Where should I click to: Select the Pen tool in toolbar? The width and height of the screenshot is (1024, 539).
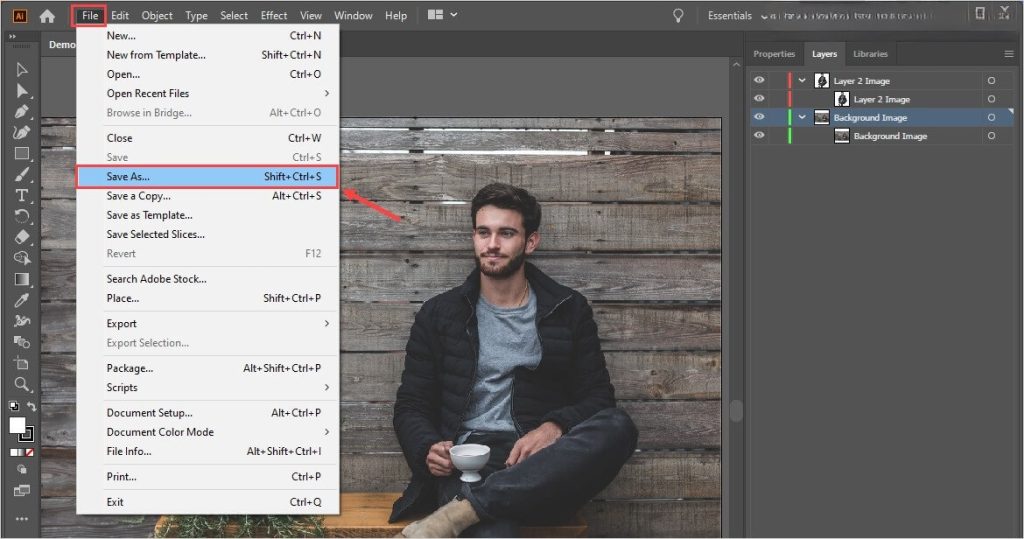[x=21, y=111]
